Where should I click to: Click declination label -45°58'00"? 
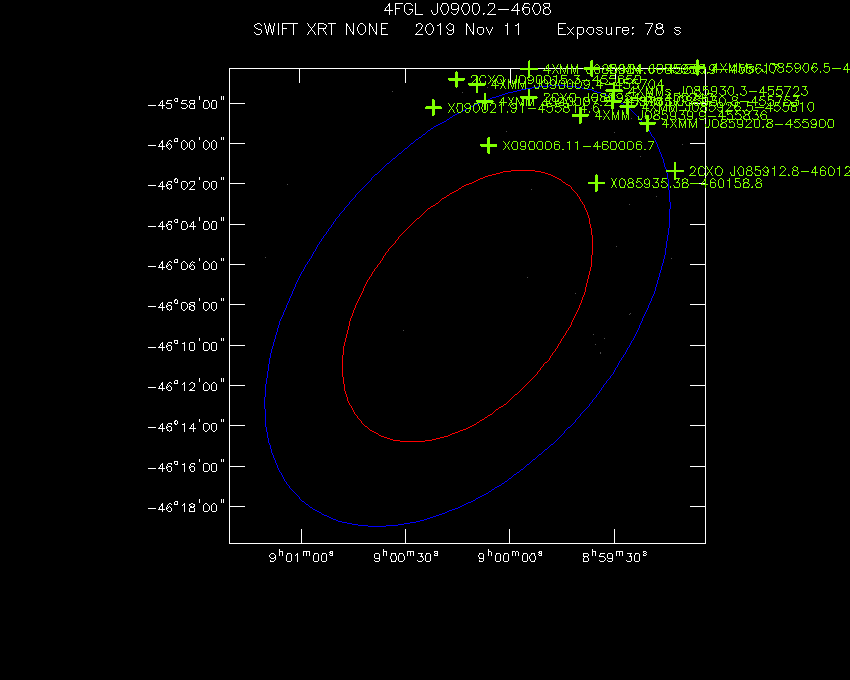tap(186, 104)
